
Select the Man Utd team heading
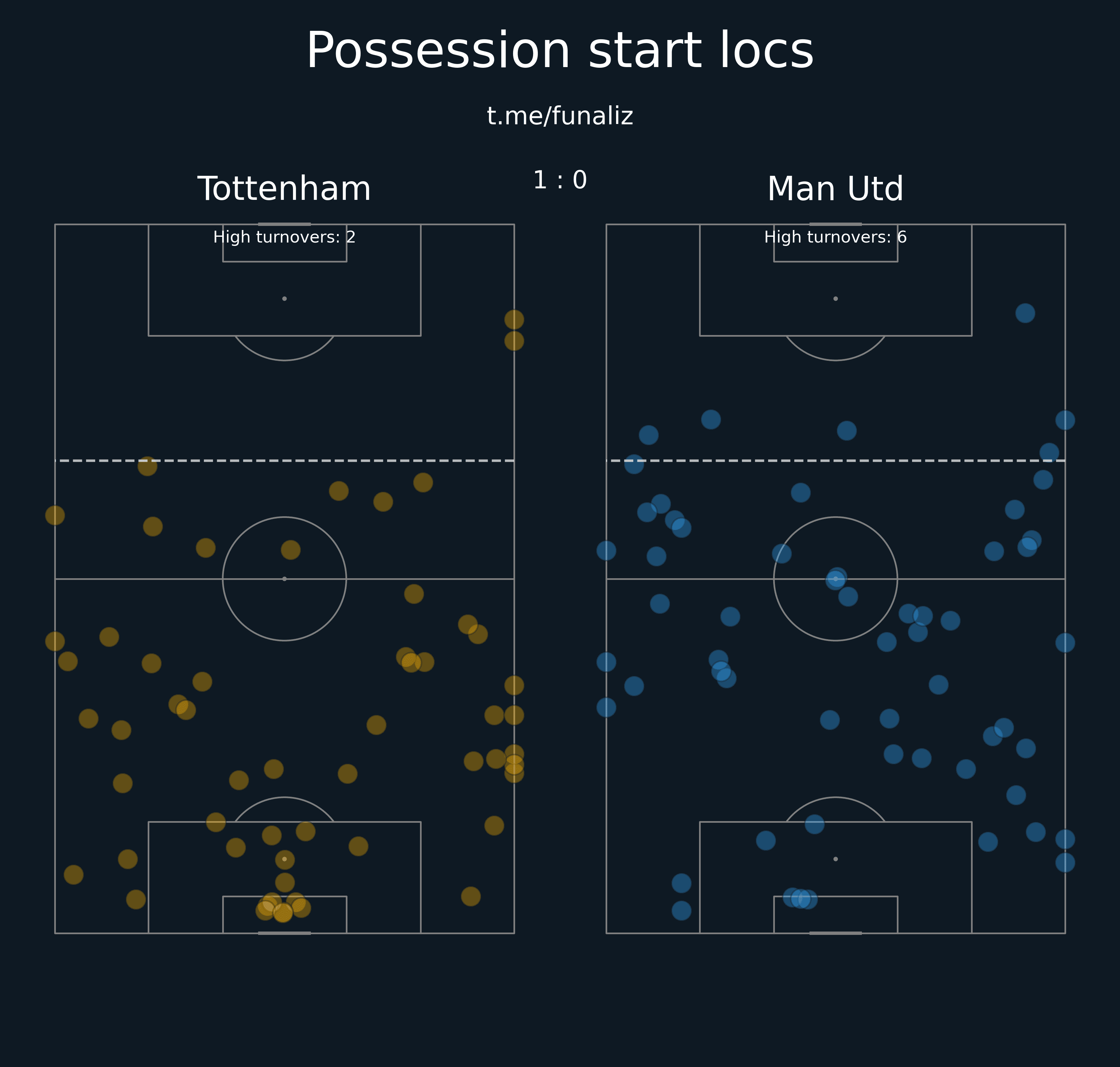click(x=835, y=189)
